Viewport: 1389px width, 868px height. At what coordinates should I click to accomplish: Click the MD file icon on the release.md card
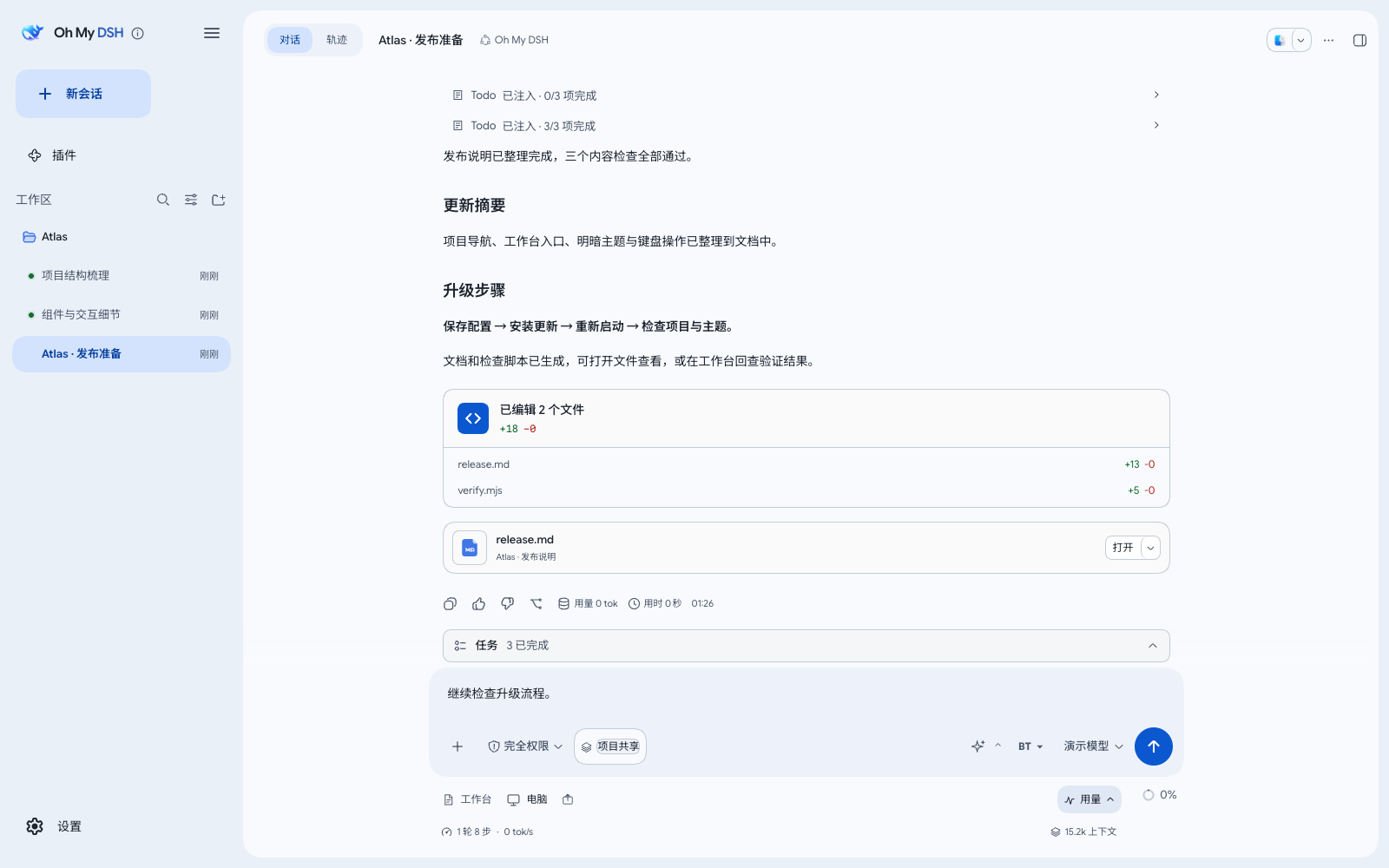point(470,548)
